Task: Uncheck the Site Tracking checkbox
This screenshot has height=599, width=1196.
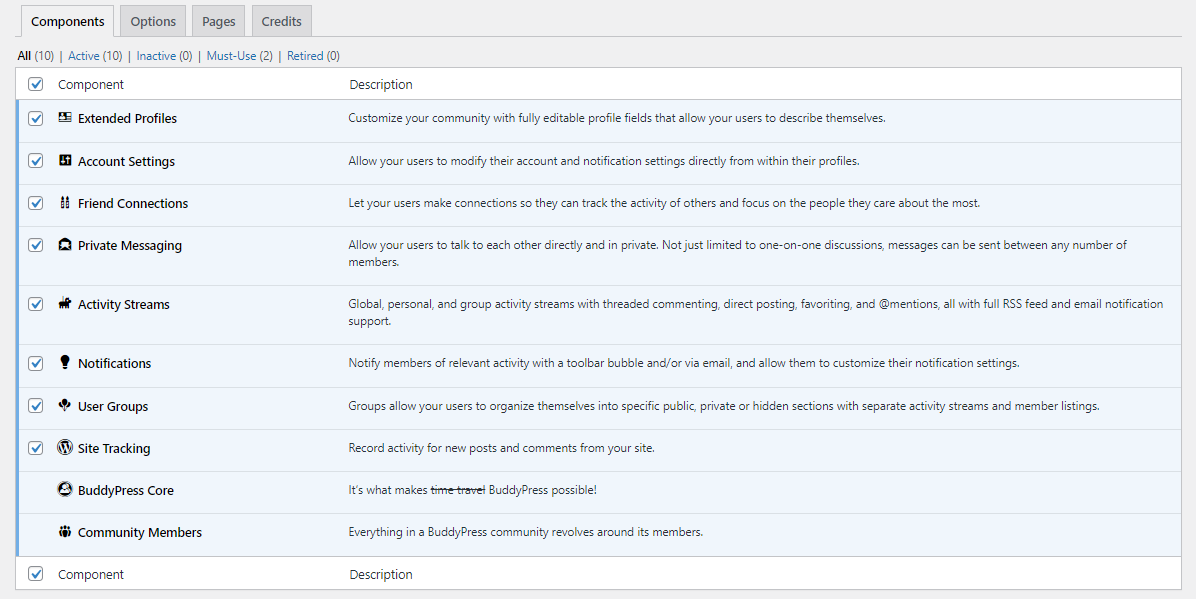Action: click(36, 448)
